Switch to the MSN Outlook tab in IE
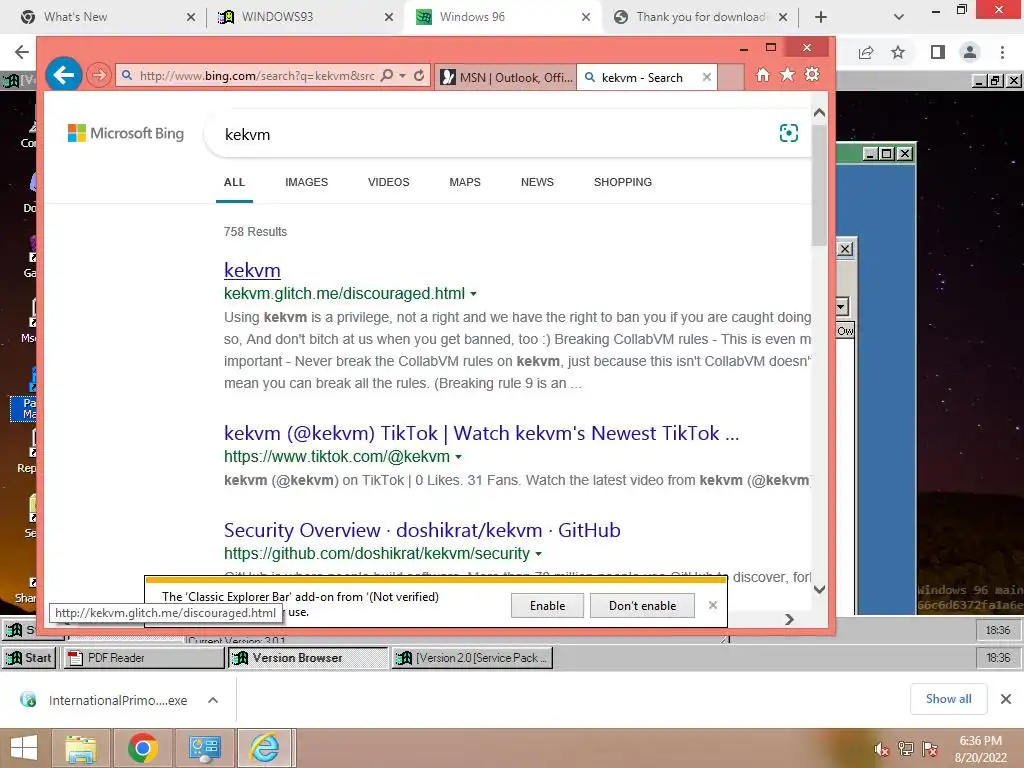The width and height of the screenshot is (1024, 768). coord(506,78)
